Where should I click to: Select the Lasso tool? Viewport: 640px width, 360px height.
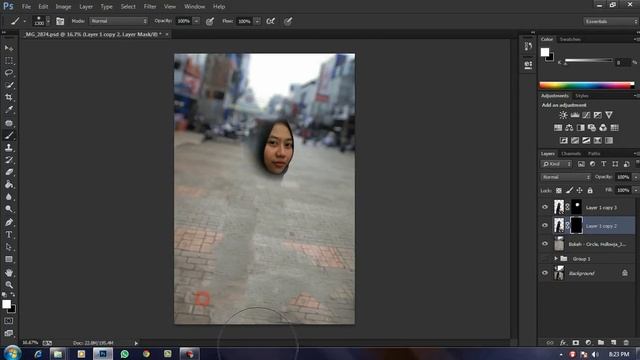click(x=9, y=73)
